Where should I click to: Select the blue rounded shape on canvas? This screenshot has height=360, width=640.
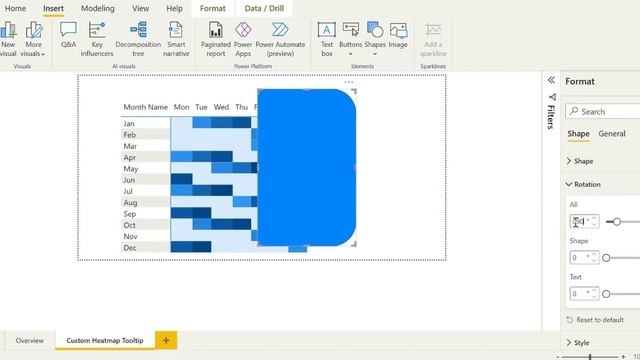click(307, 167)
